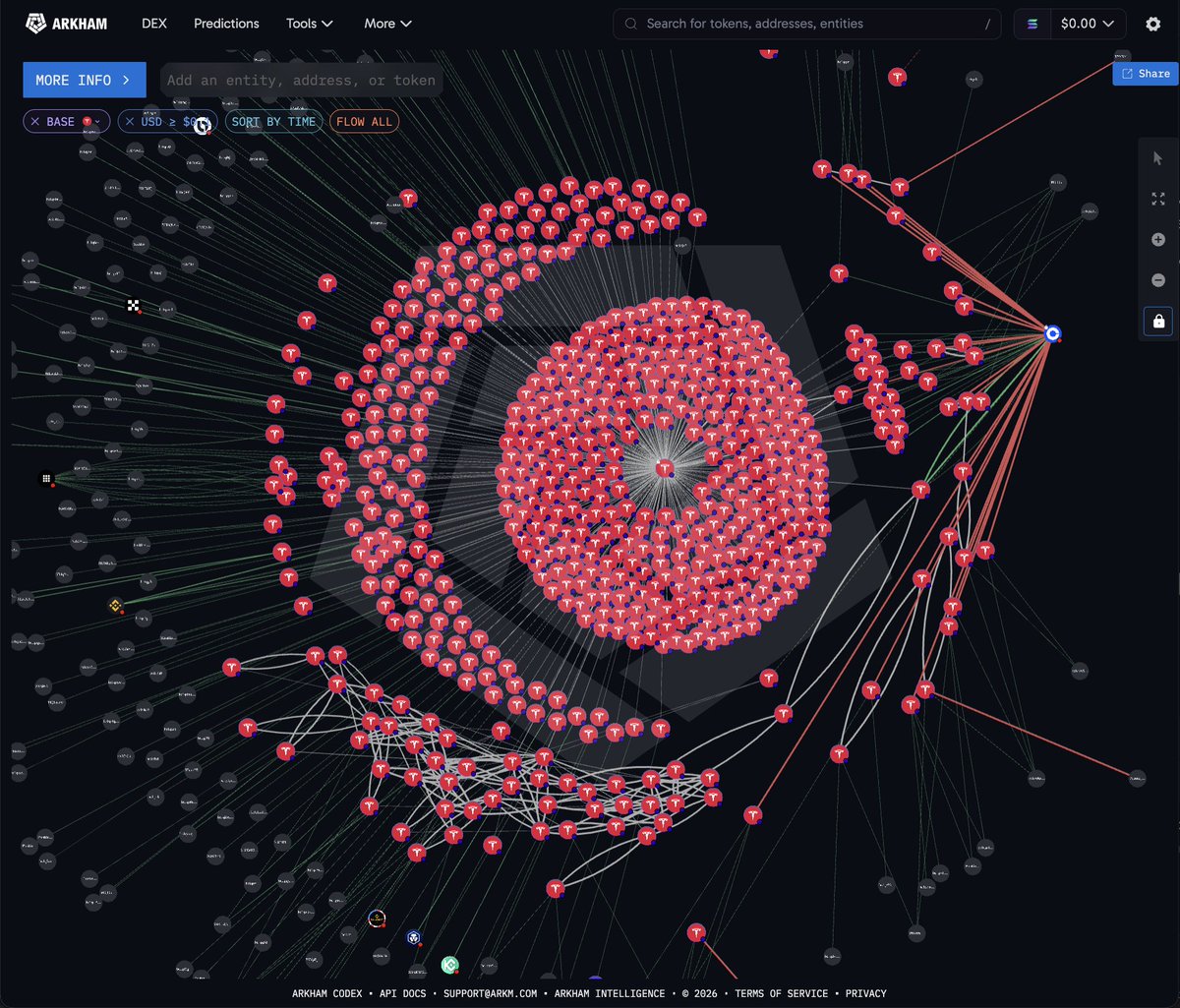
Task: Select the Binance entity node
Action: click(x=116, y=606)
